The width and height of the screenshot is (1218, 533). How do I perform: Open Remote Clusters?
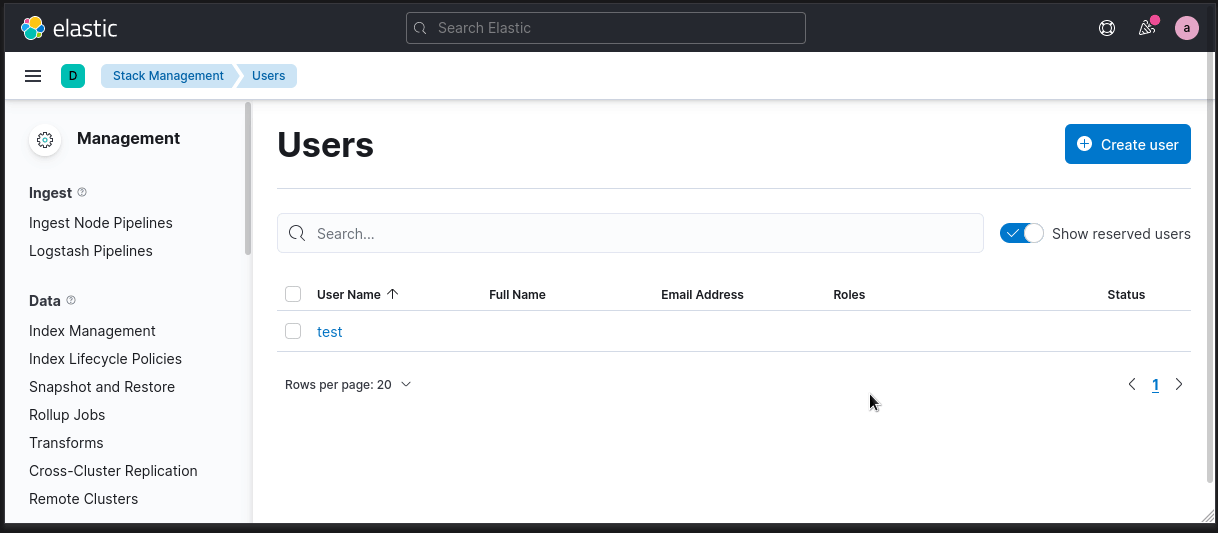84,499
